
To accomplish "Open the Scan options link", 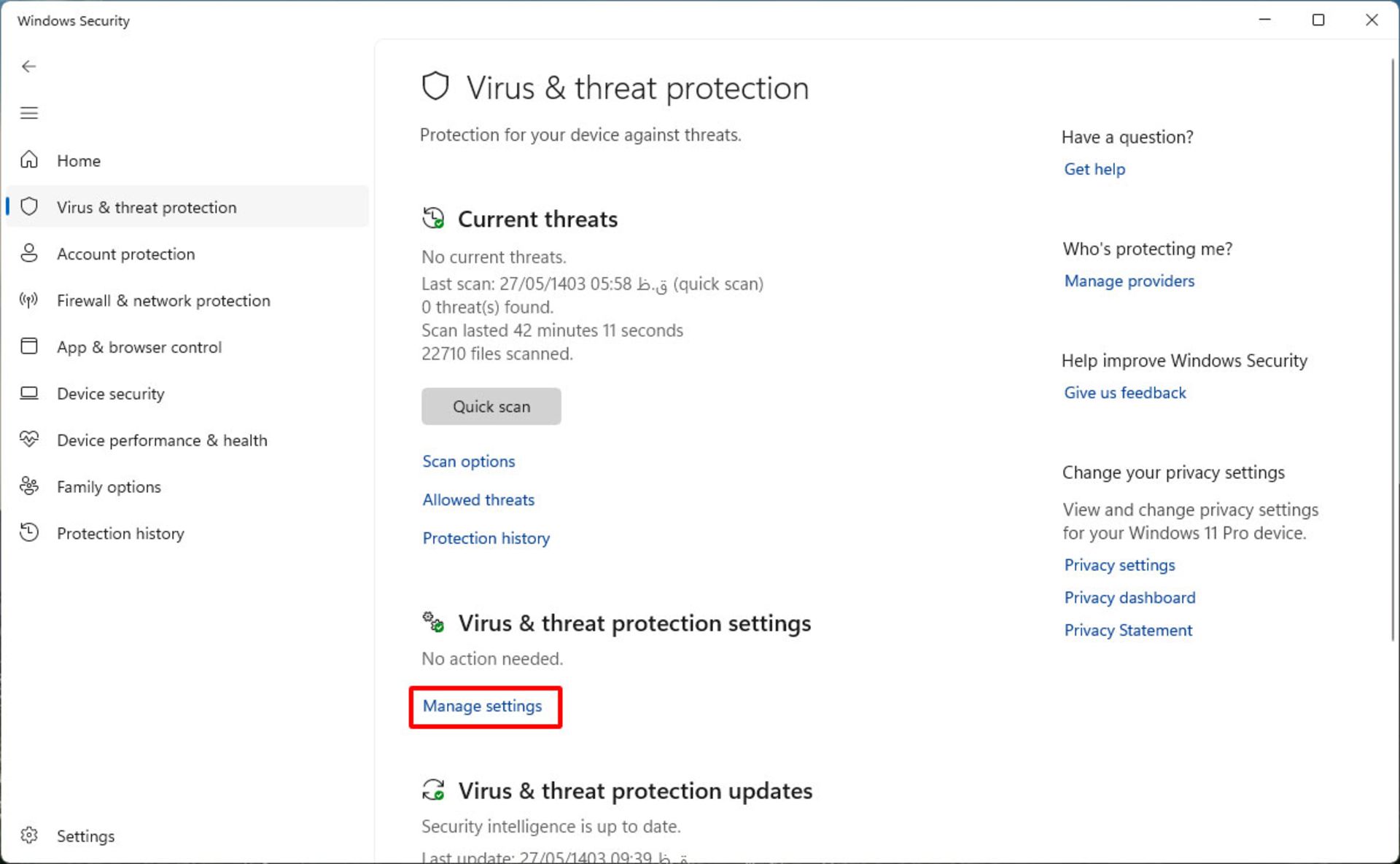I will pos(469,461).
